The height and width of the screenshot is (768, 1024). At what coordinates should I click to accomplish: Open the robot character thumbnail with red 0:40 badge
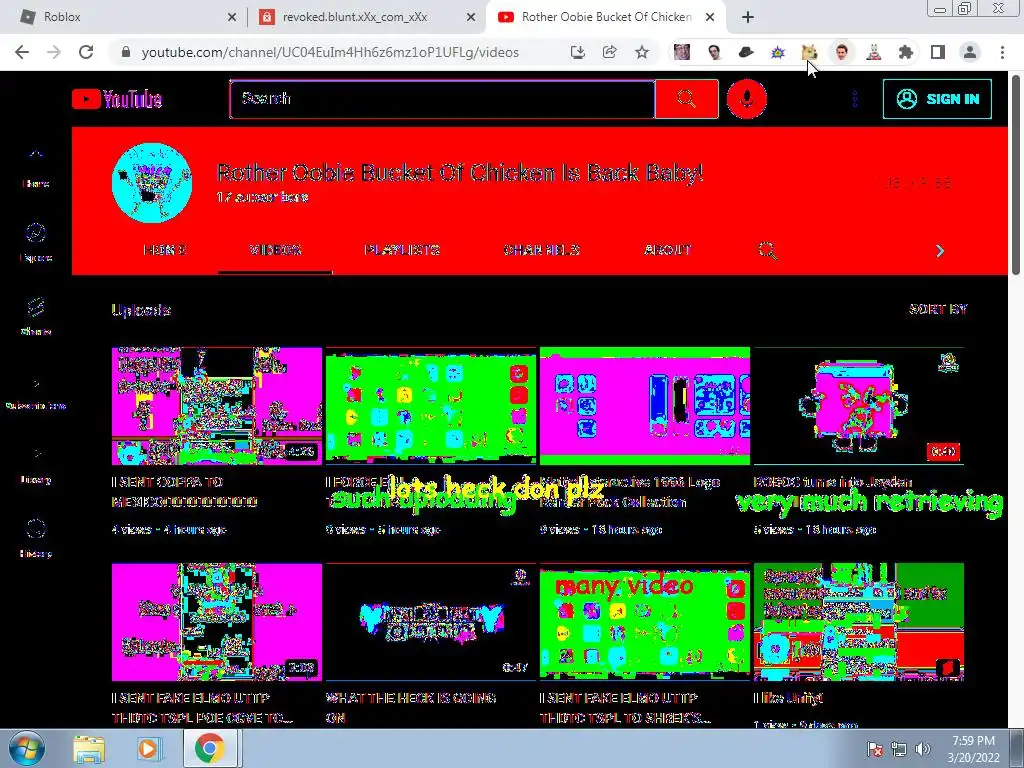(x=859, y=406)
